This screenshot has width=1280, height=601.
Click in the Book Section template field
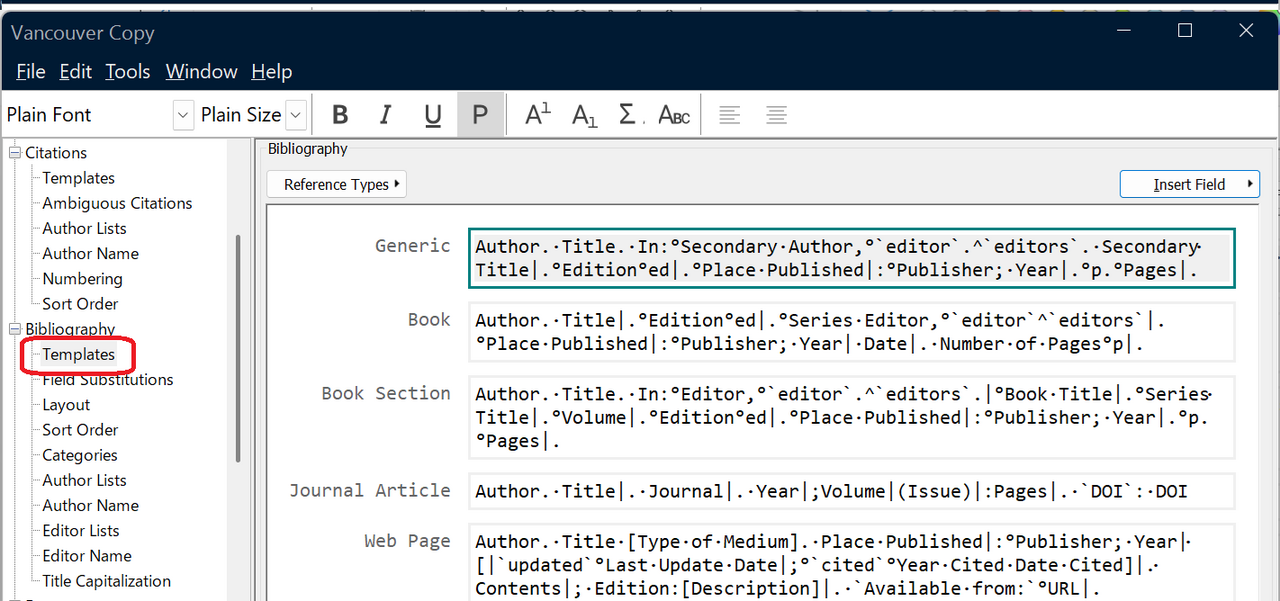point(851,417)
